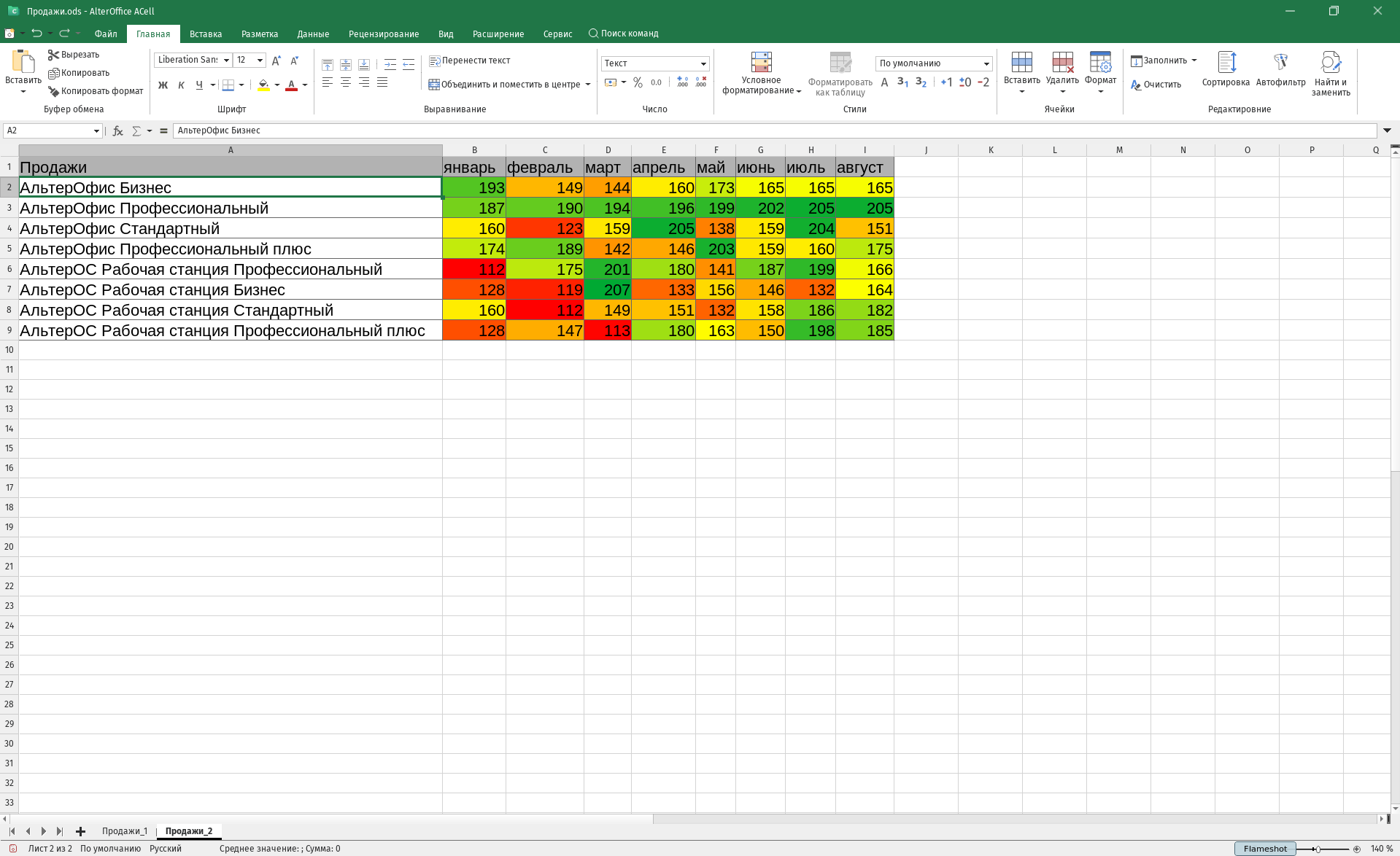Click the A2 Name Box field
The image size is (1400, 856).
tap(53, 131)
